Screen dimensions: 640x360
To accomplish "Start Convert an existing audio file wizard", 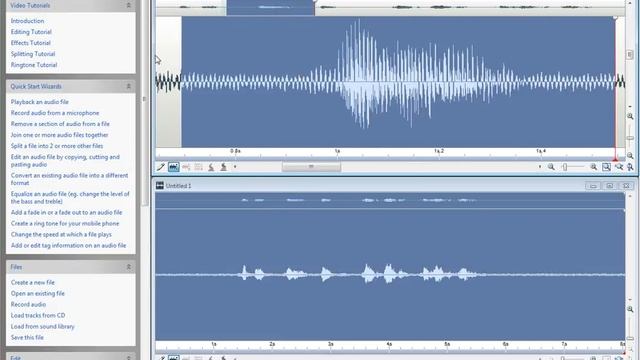I will (69, 179).
